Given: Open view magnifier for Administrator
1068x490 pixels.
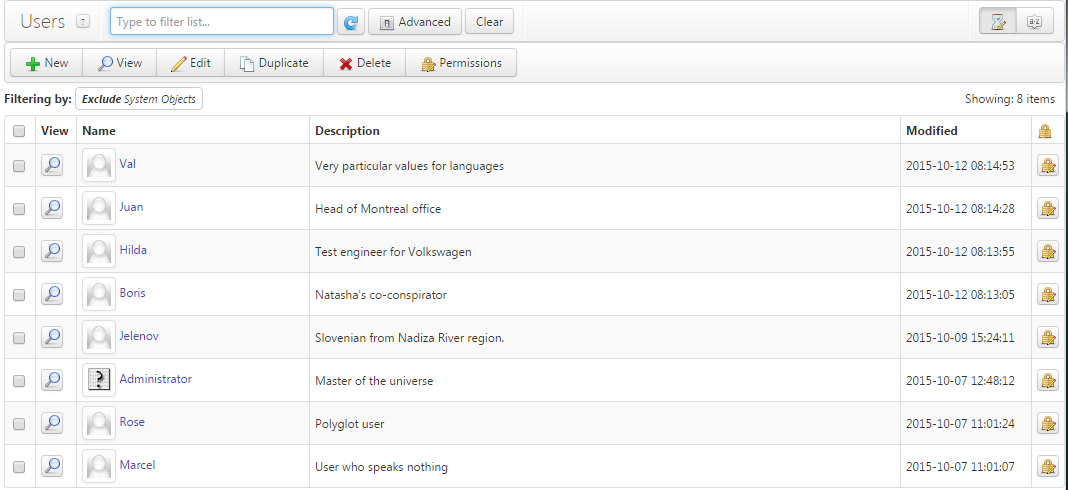Looking at the screenshot, I should tap(52, 380).
